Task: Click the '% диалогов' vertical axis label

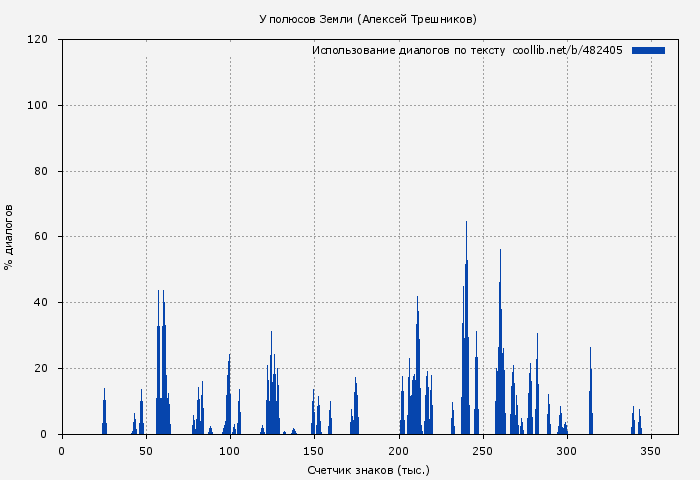Action: click(x=9, y=236)
